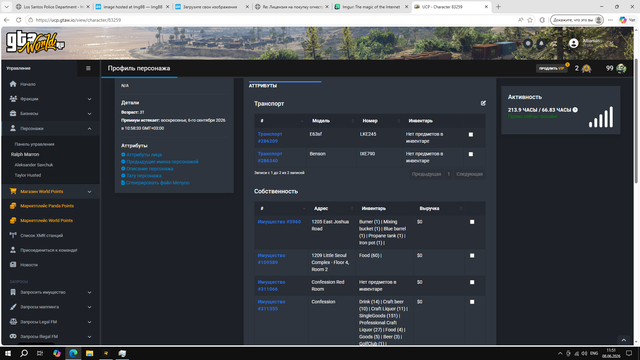Open the Copilot chat button in Edge
Image resolution: width=640 pixels, height=360 pixels.
[627, 20]
